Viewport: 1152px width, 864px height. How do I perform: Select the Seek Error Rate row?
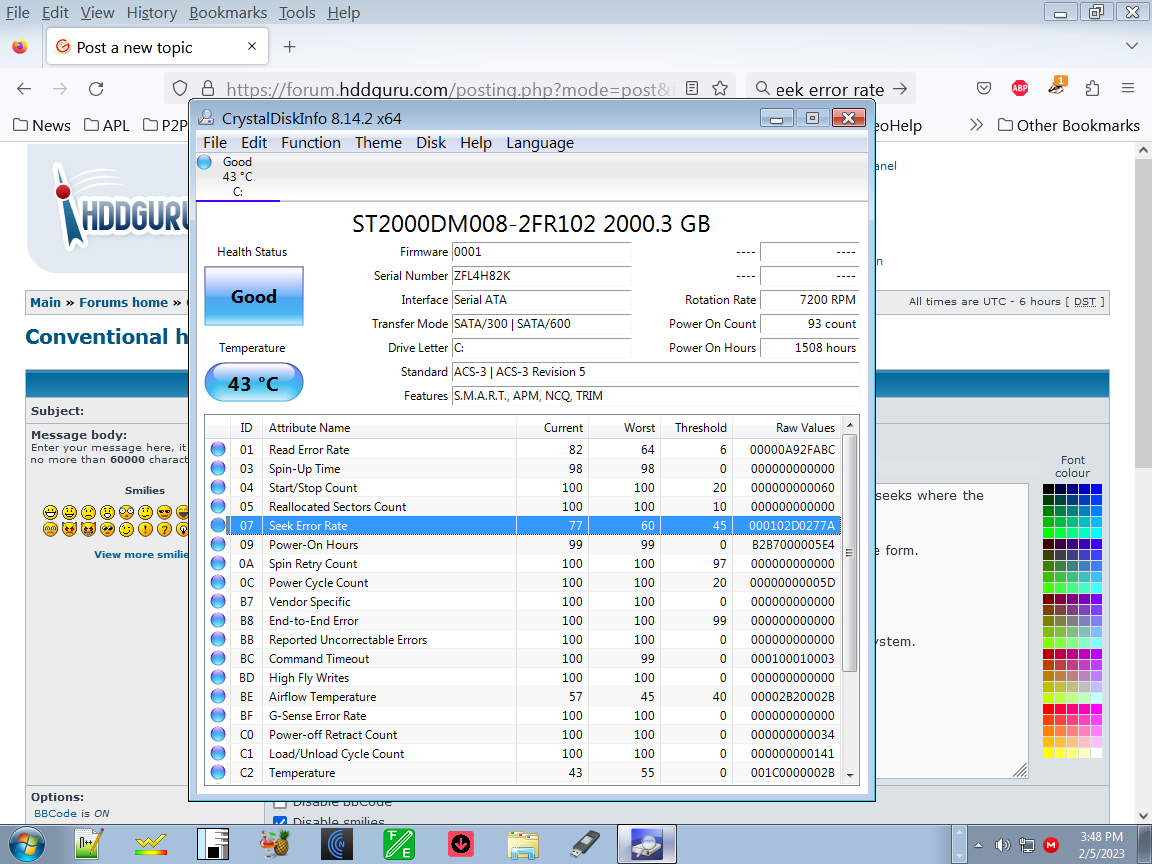[x=522, y=525]
